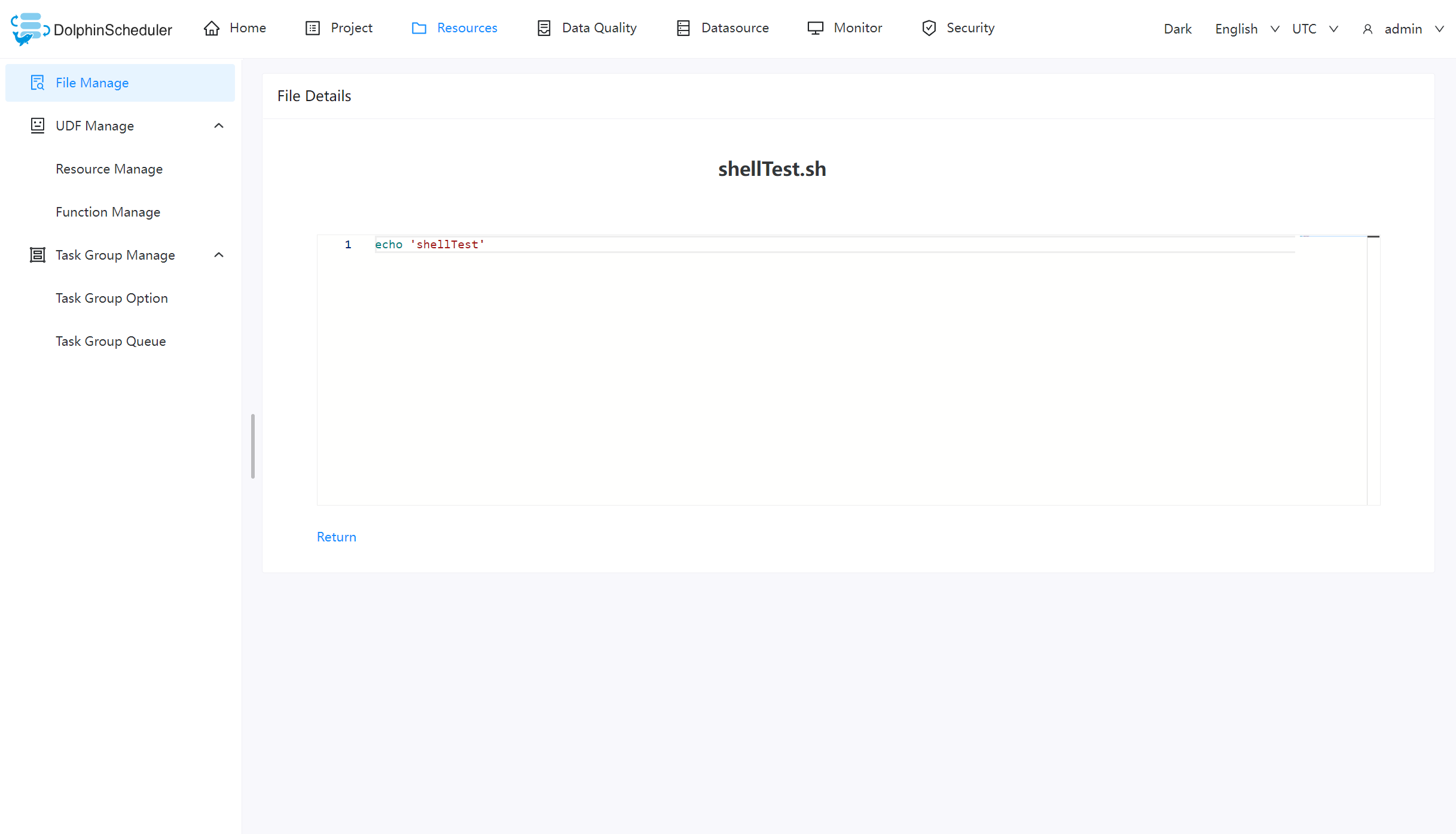Select the Security shield icon
Screen dimensions: 1456x834
pos(929,28)
